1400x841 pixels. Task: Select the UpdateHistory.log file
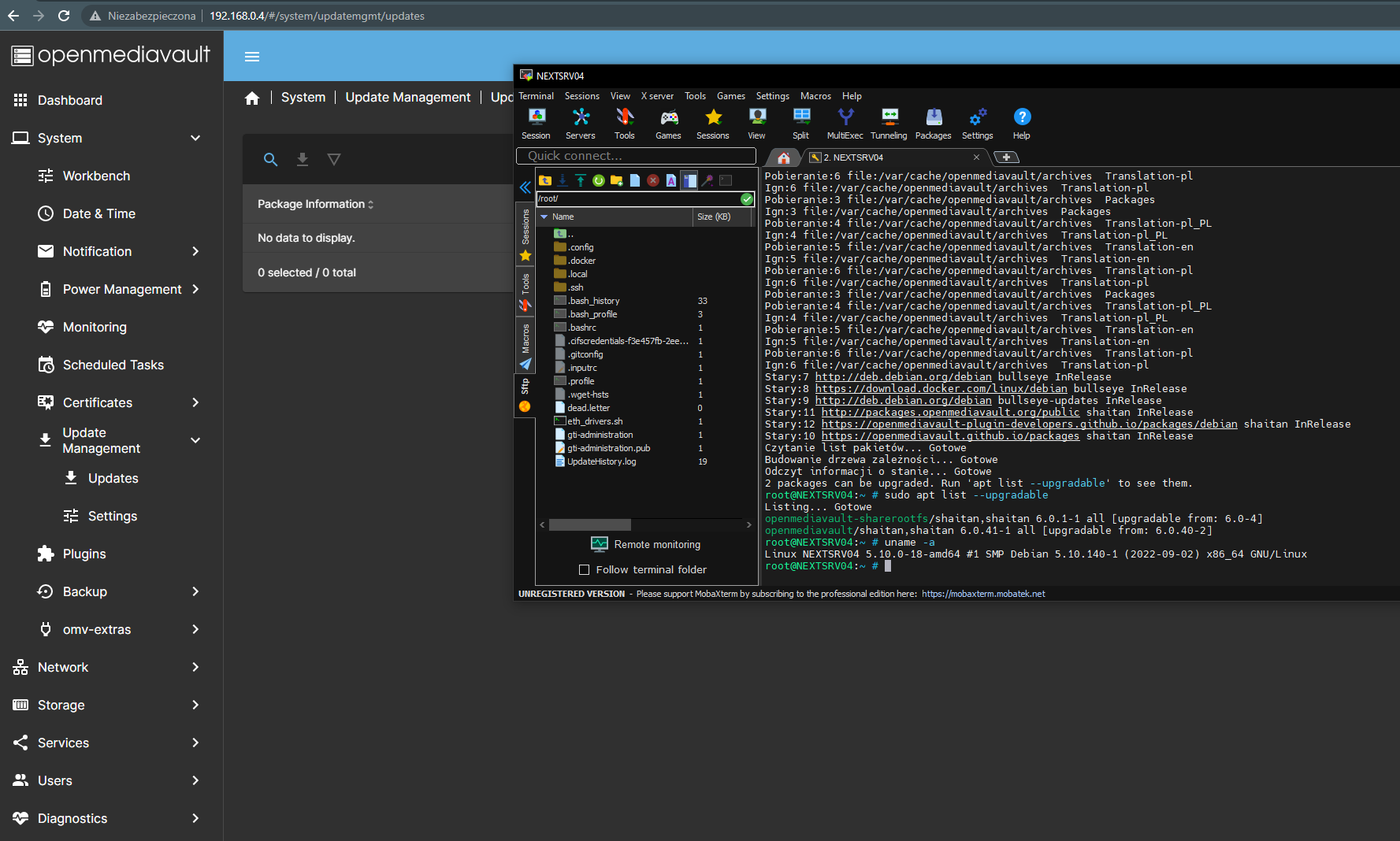(x=602, y=462)
